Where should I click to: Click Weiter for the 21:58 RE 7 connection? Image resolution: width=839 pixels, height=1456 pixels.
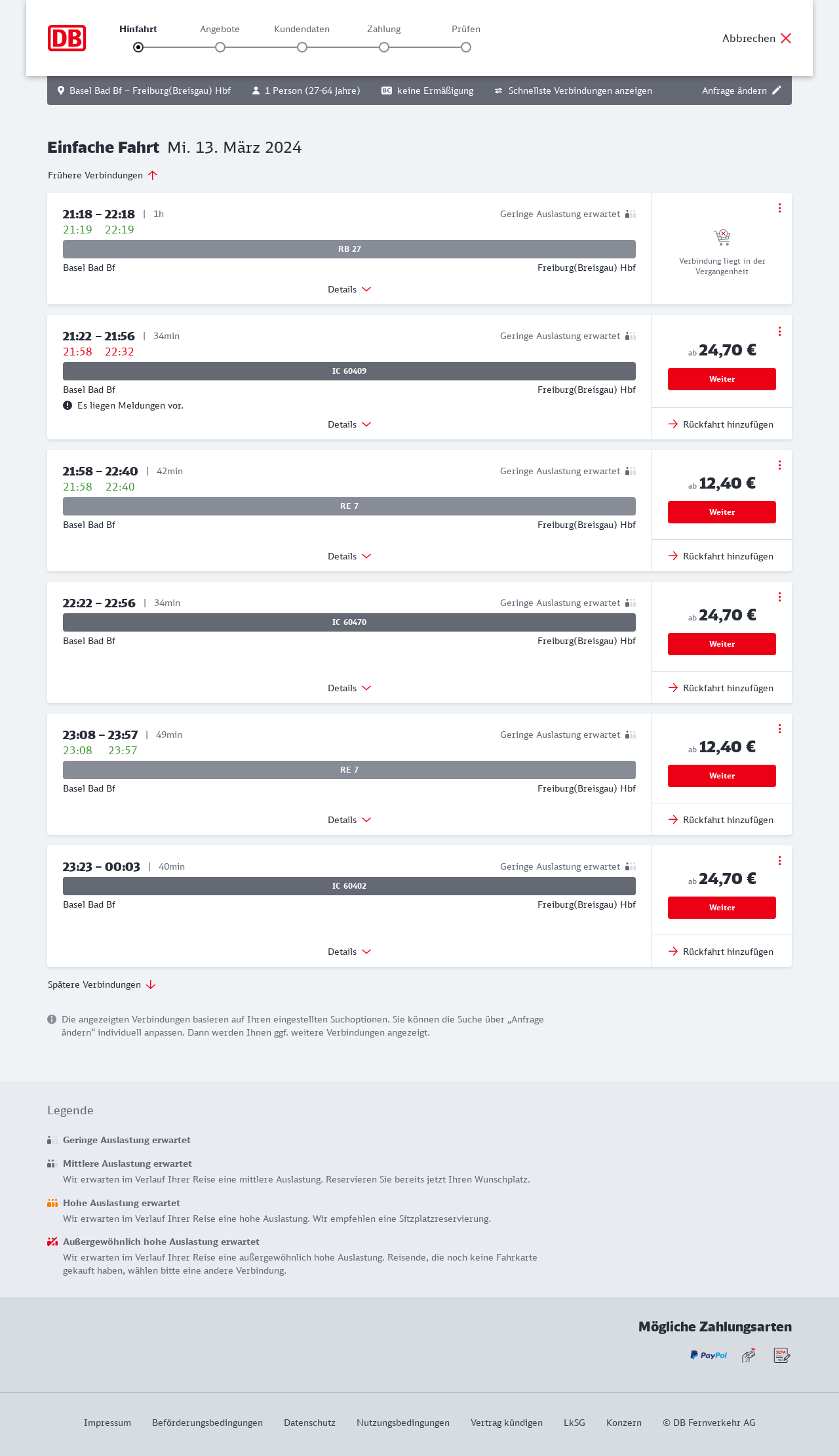pos(722,512)
